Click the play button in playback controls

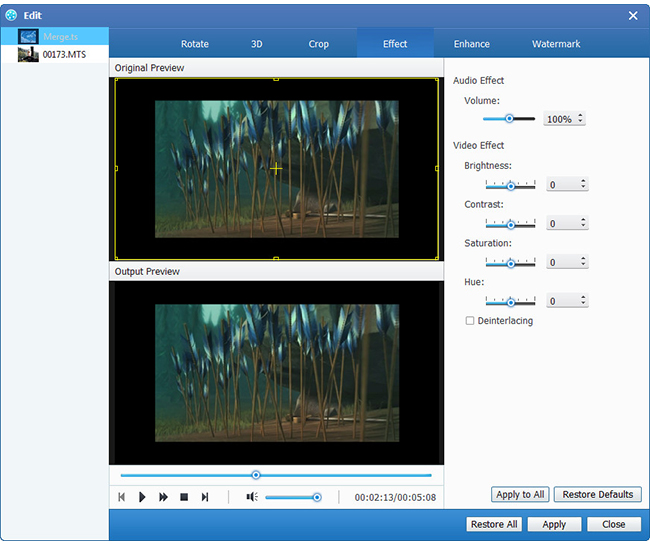coord(142,497)
